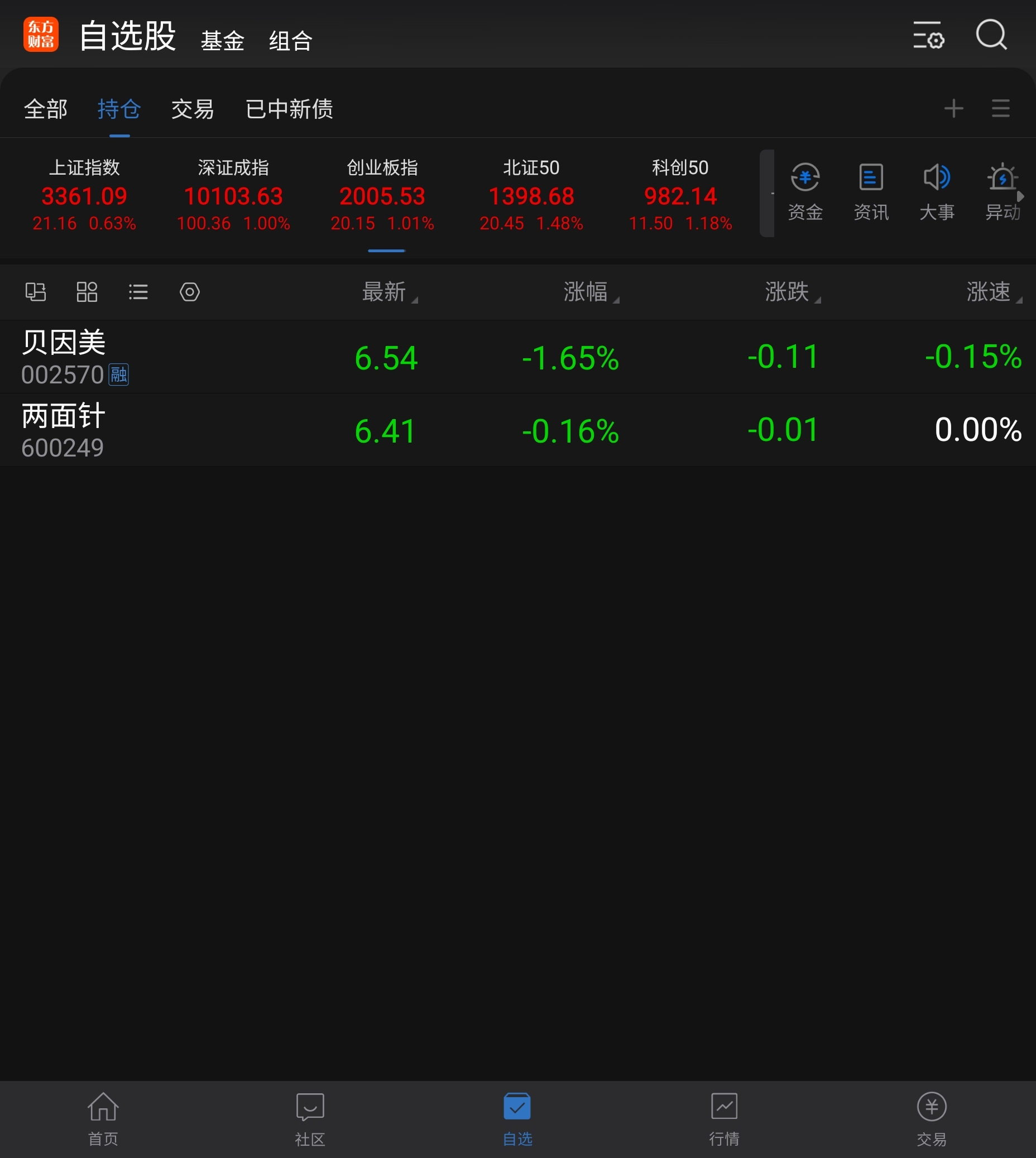Open column settings hexagon icon
The height and width of the screenshot is (1158, 1036).
(x=190, y=292)
